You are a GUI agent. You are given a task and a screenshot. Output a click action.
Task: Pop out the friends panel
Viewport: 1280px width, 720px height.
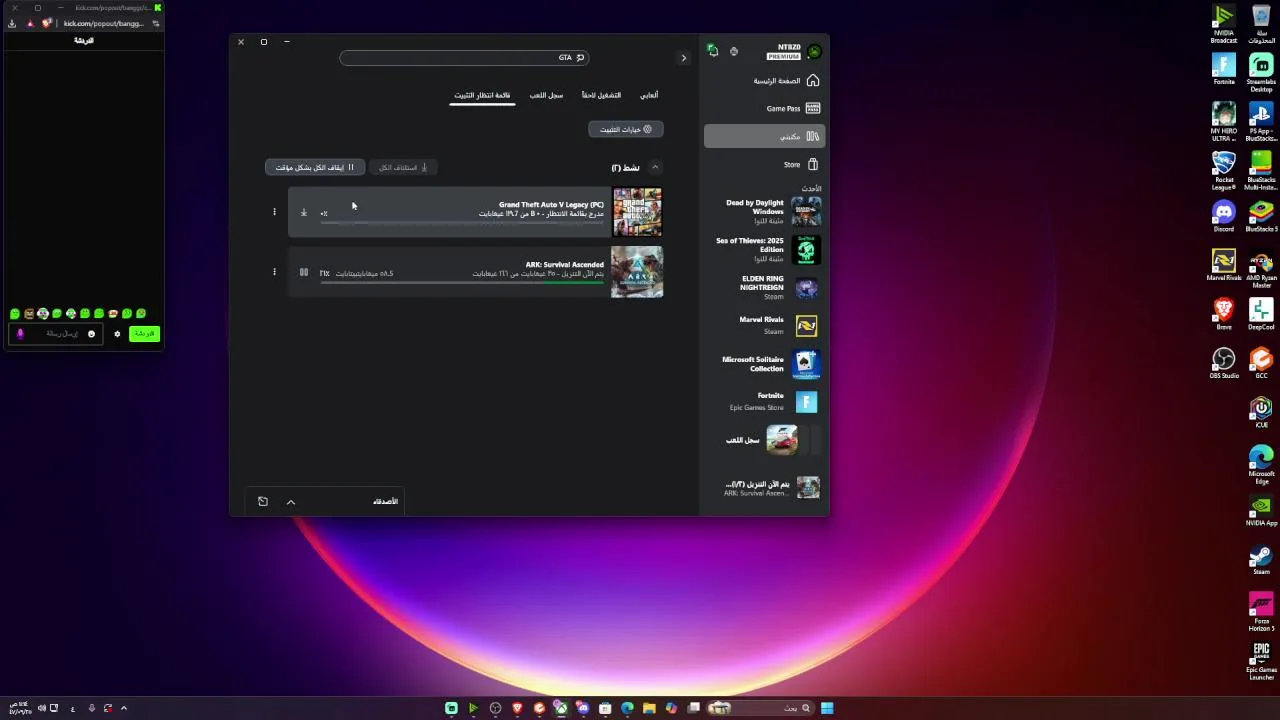(x=263, y=502)
